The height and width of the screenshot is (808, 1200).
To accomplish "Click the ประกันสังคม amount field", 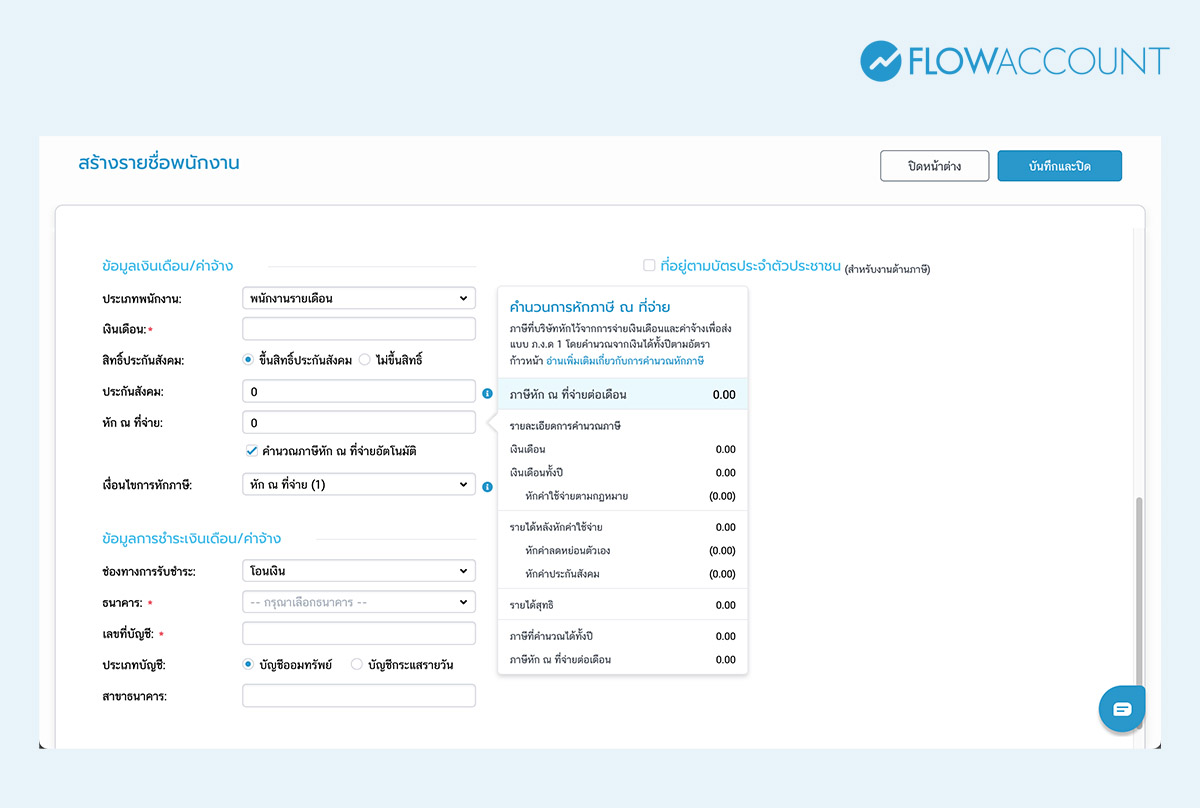I will (x=359, y=391).
